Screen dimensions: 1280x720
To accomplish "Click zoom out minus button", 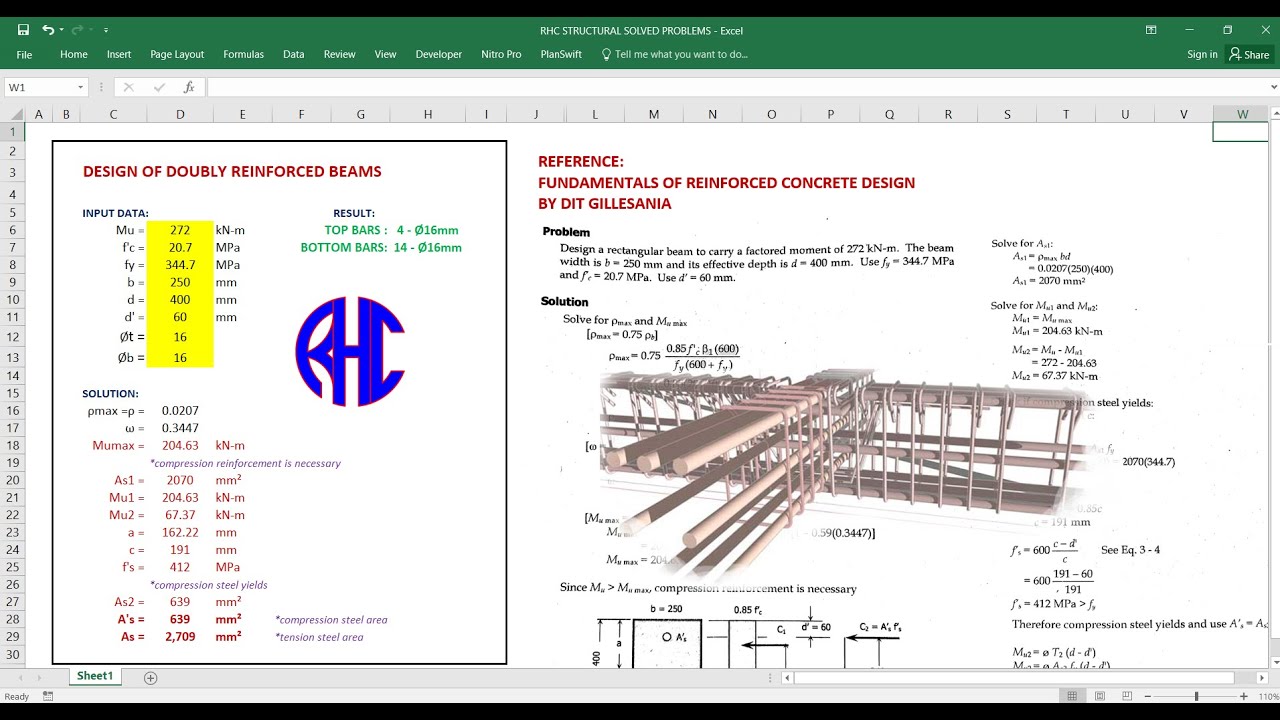I will (x=1149, y=696).
